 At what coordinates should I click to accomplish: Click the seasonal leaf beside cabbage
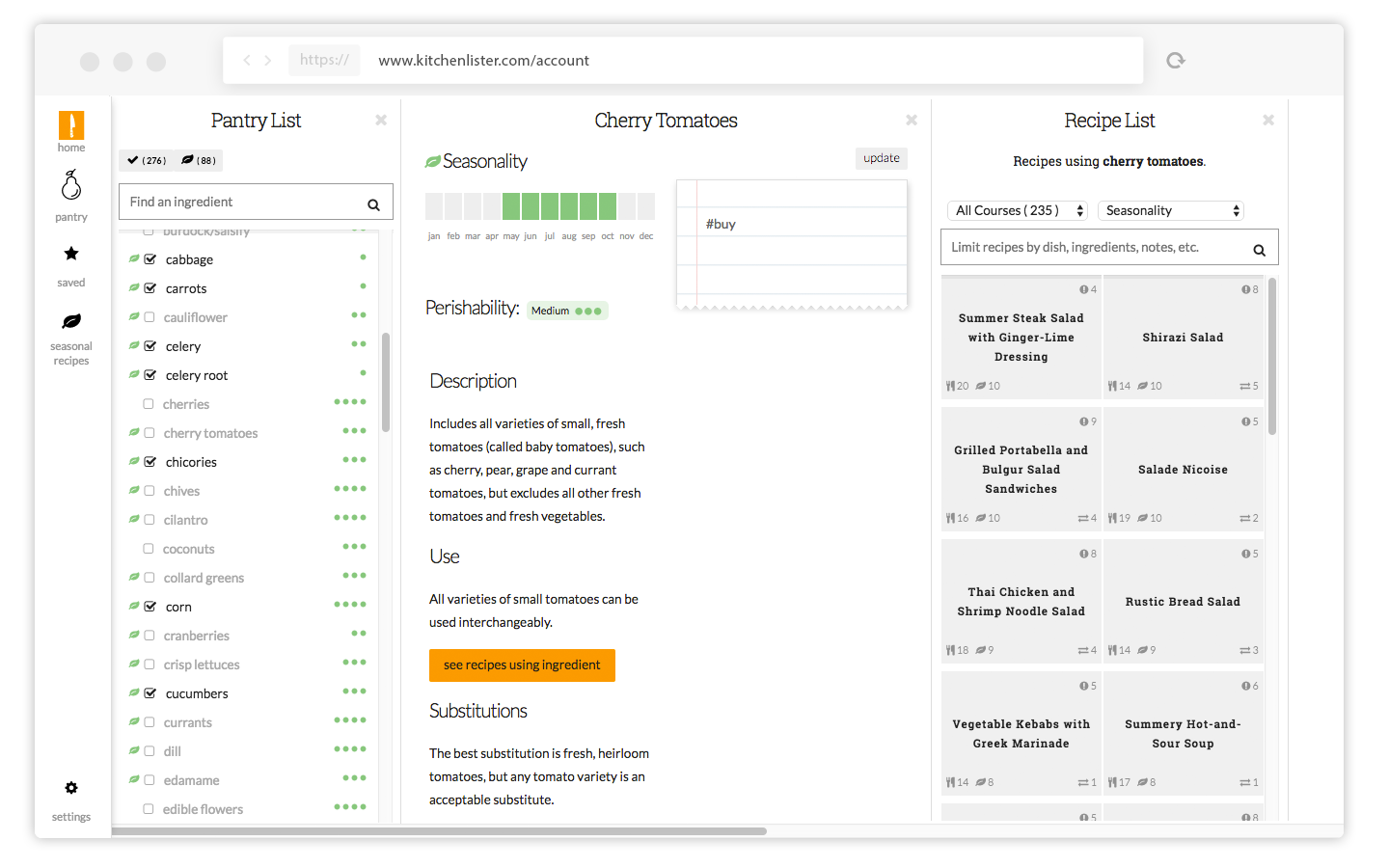(134, 258)
